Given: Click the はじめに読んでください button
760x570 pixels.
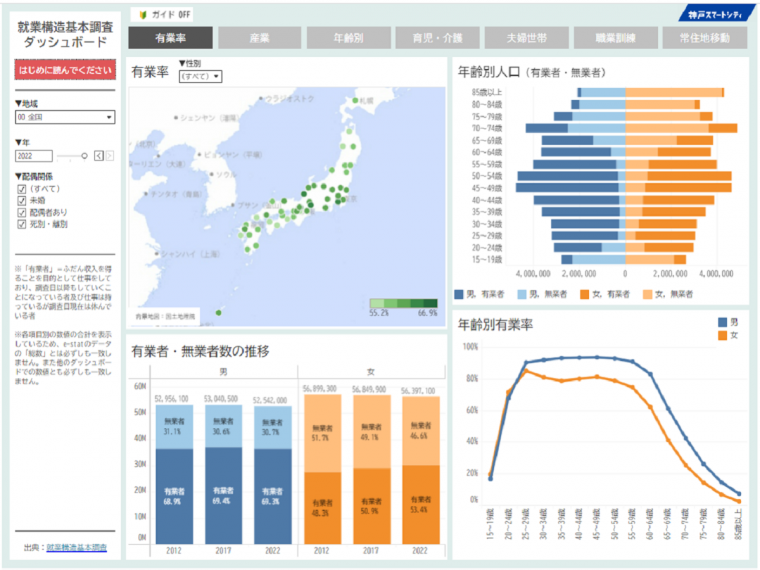Looking at the screenshot, I should point(65,72).
